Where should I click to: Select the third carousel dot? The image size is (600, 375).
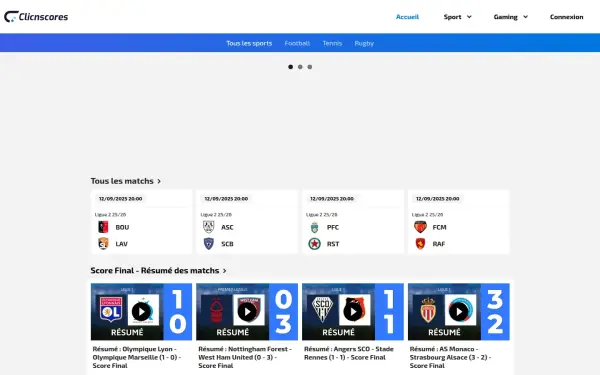pyautogui.click(x=310, y=67)
